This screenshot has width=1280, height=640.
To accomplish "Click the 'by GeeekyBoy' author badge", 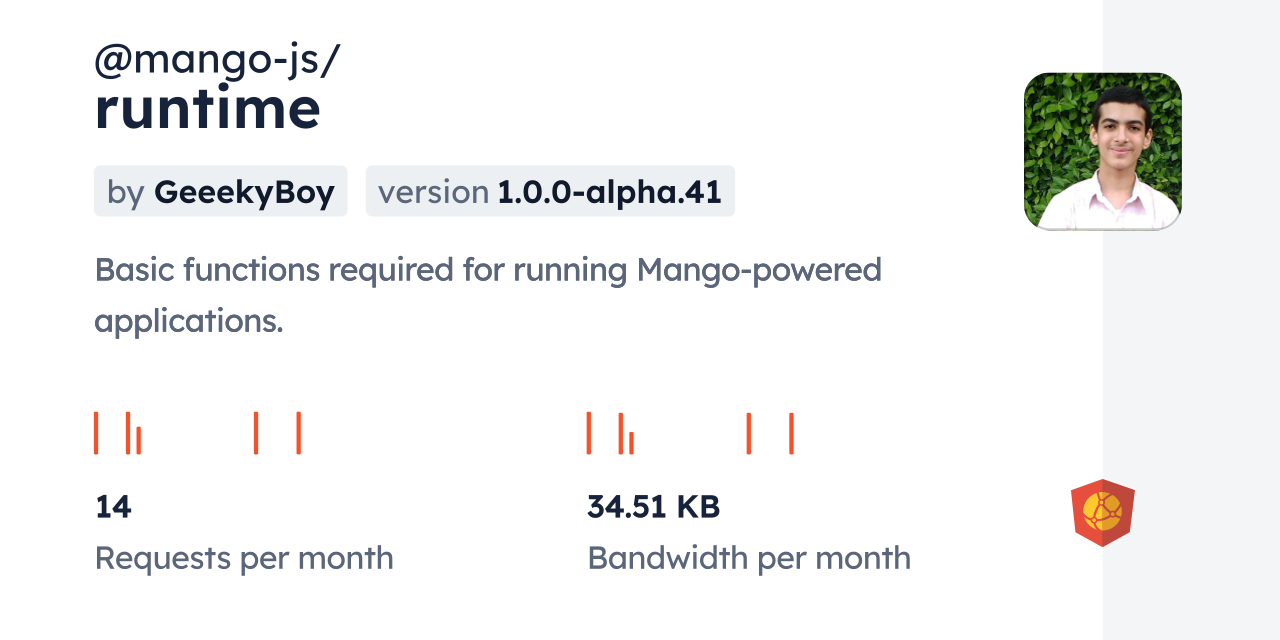I will 220,191.
